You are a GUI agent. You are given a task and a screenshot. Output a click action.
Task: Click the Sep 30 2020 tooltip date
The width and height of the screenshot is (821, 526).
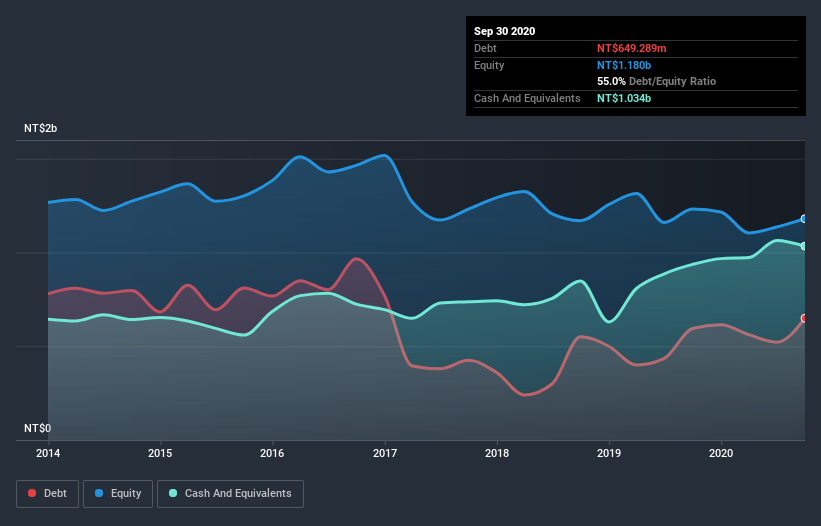(504, 31)
